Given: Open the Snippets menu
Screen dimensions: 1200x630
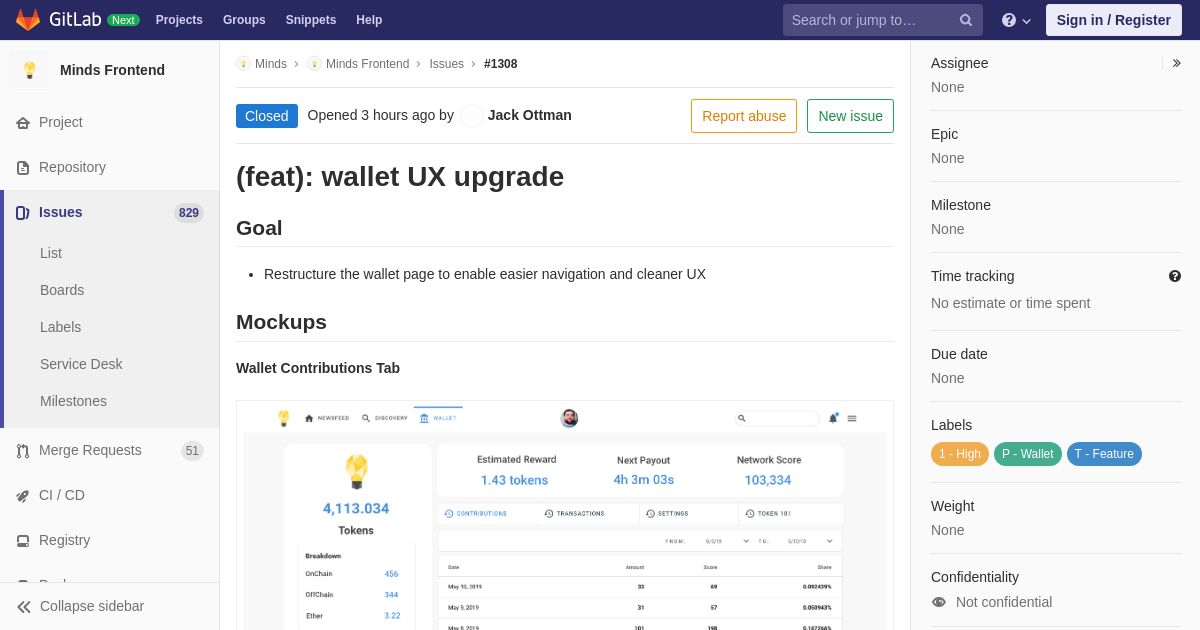Looking at the screenshot, I should pyautogui.click(x=311, y=20).
